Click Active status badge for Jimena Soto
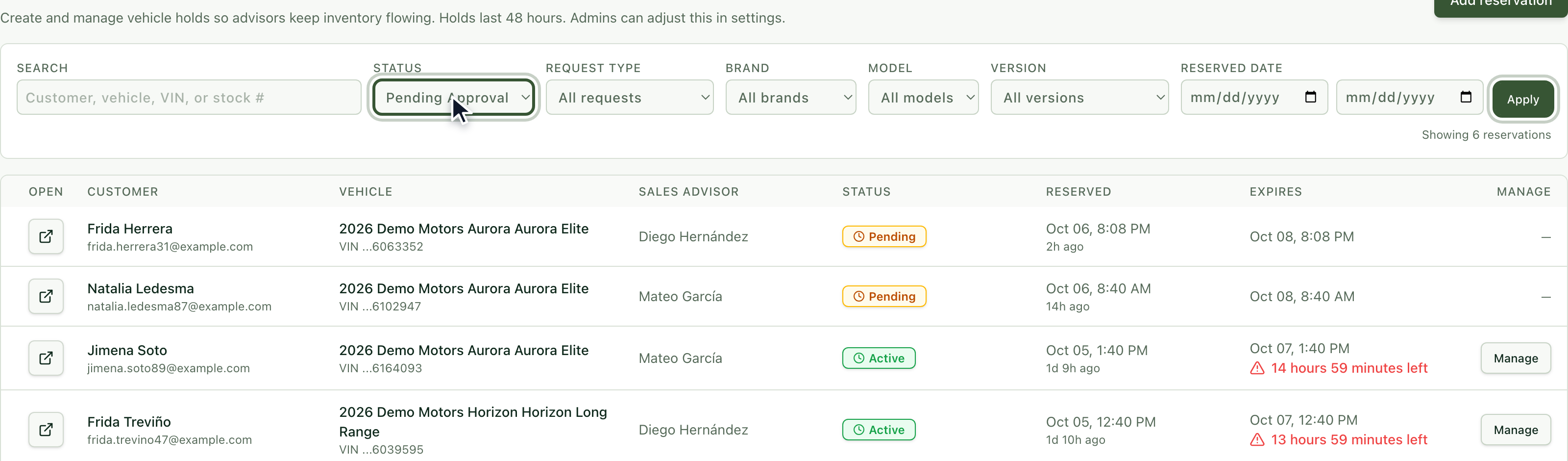This screenshot has height=461, width=1568. (879, 358)
